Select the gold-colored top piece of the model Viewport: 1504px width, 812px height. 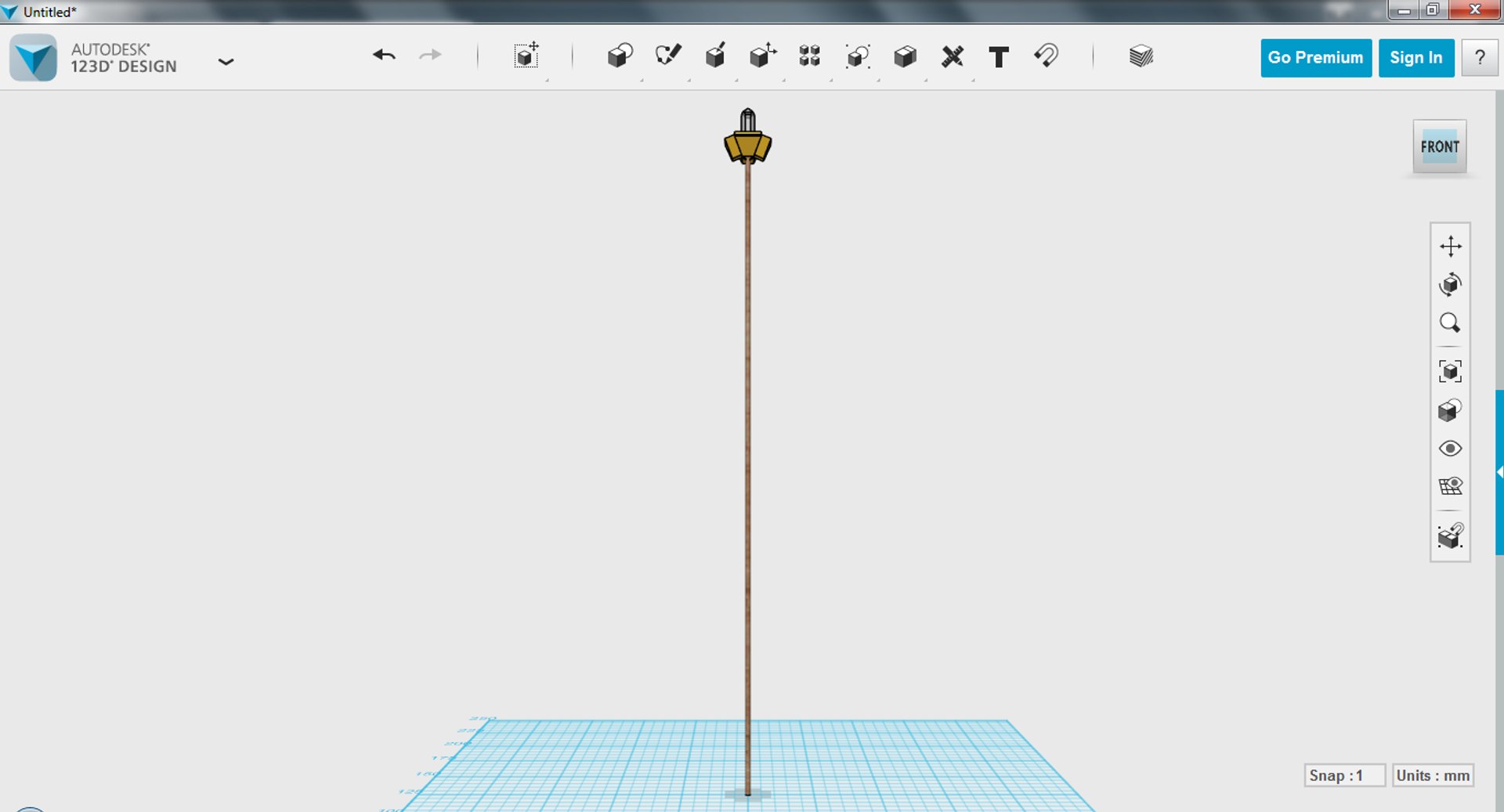click(x=748, y=147)
